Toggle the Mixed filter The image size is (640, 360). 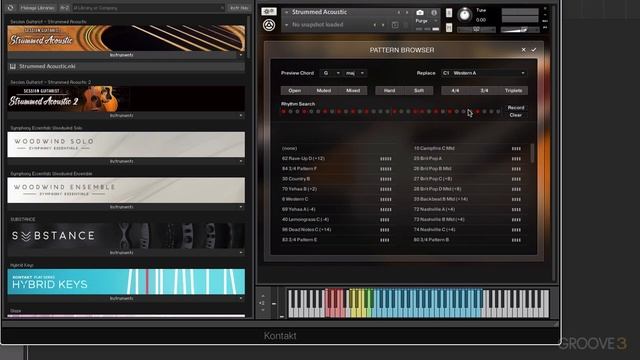pyautogui.click(x=353, y=91)
